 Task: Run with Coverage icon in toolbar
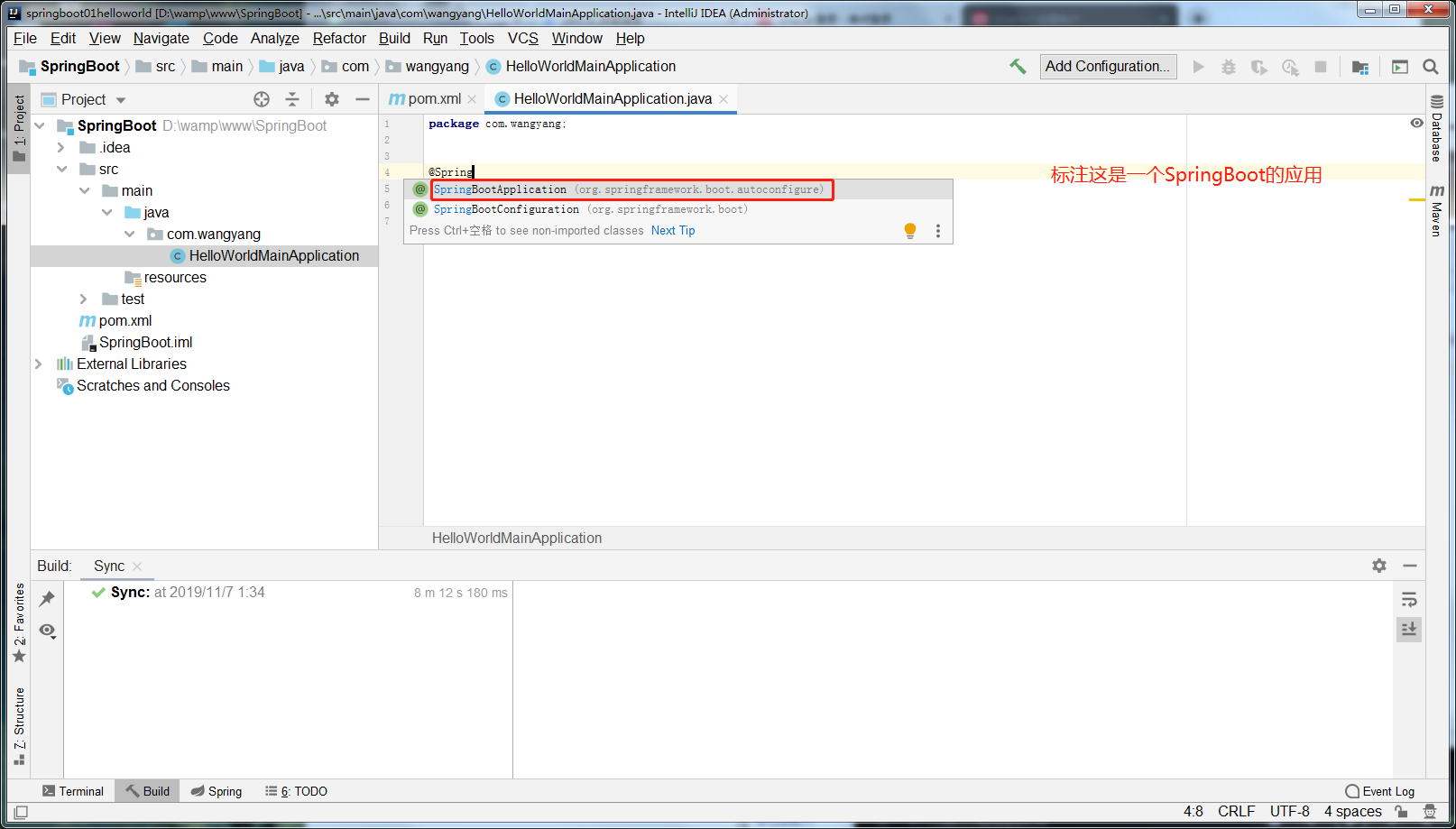pyautogui.click(x=1259, y=67)
